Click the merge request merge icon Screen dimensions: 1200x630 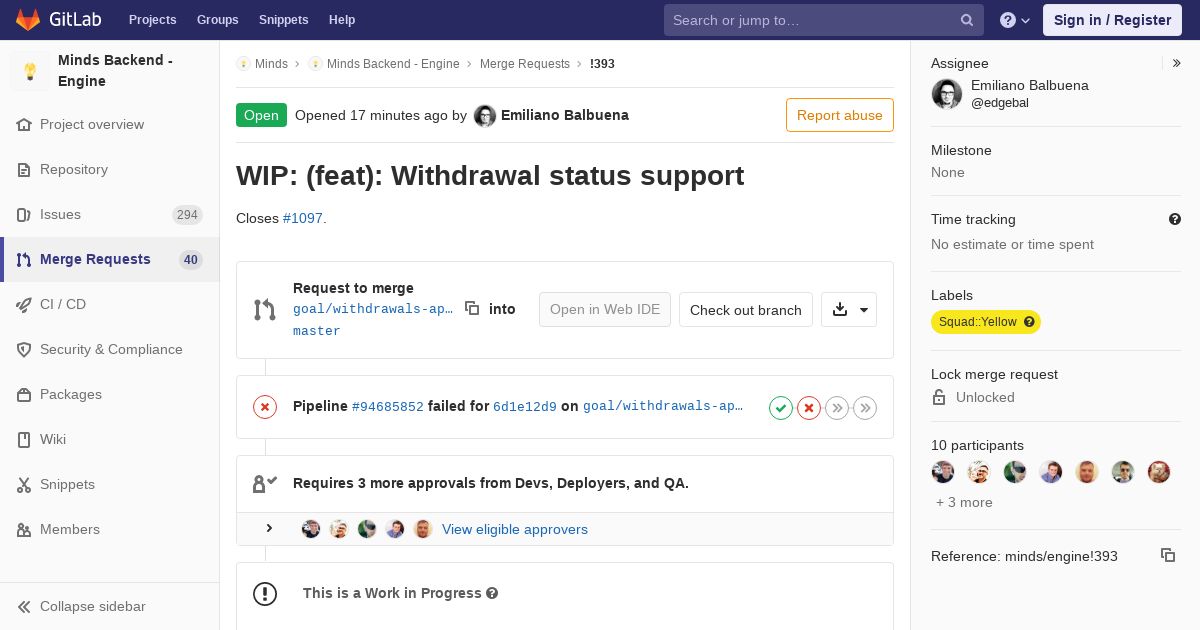265,310
